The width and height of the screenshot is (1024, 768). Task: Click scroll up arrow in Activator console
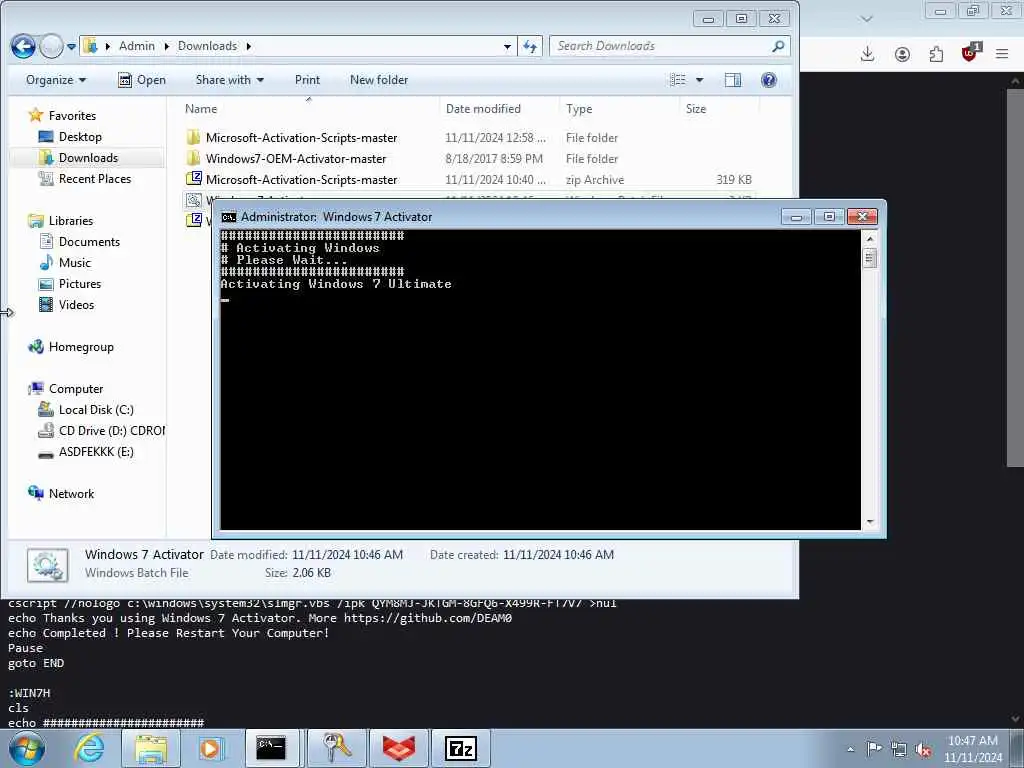pos(869,239)
